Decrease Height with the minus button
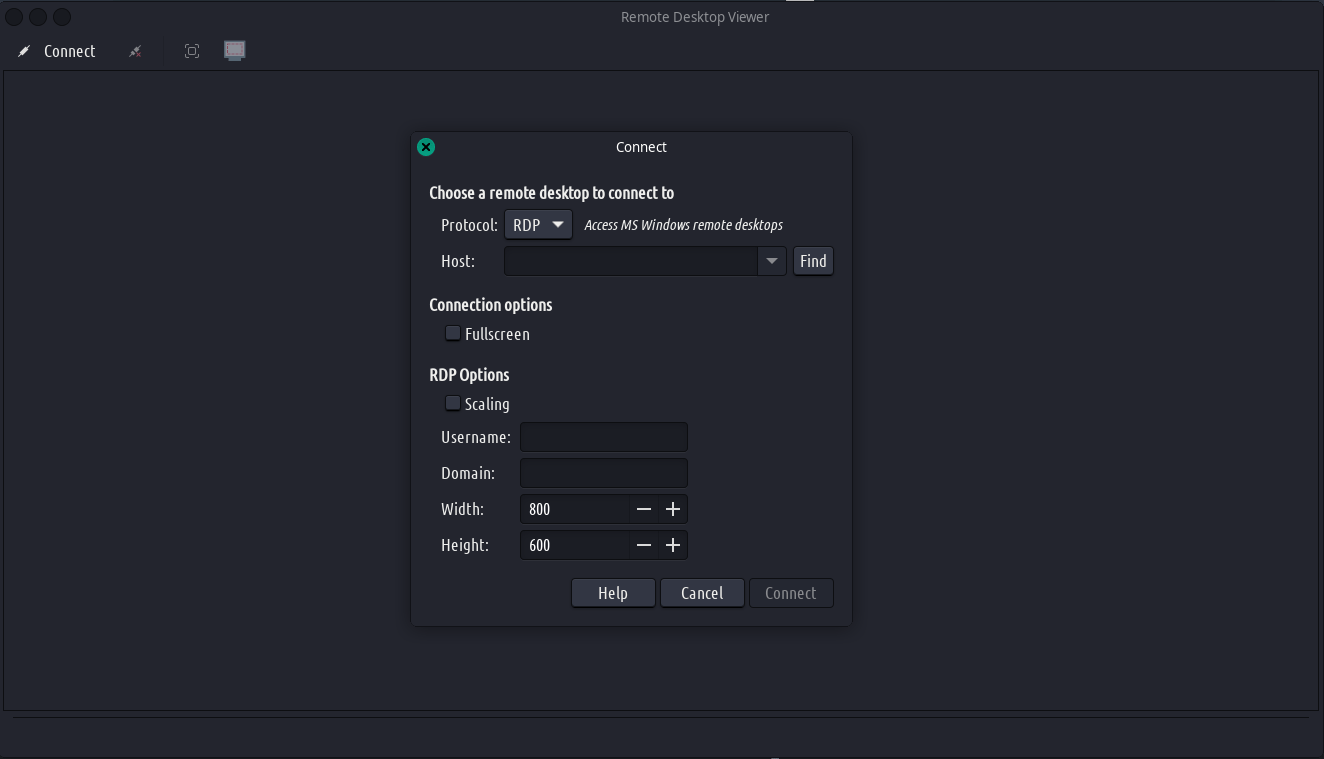This screenshot has height=759, width=1324. pyautogui.click(x=644, y=545)
